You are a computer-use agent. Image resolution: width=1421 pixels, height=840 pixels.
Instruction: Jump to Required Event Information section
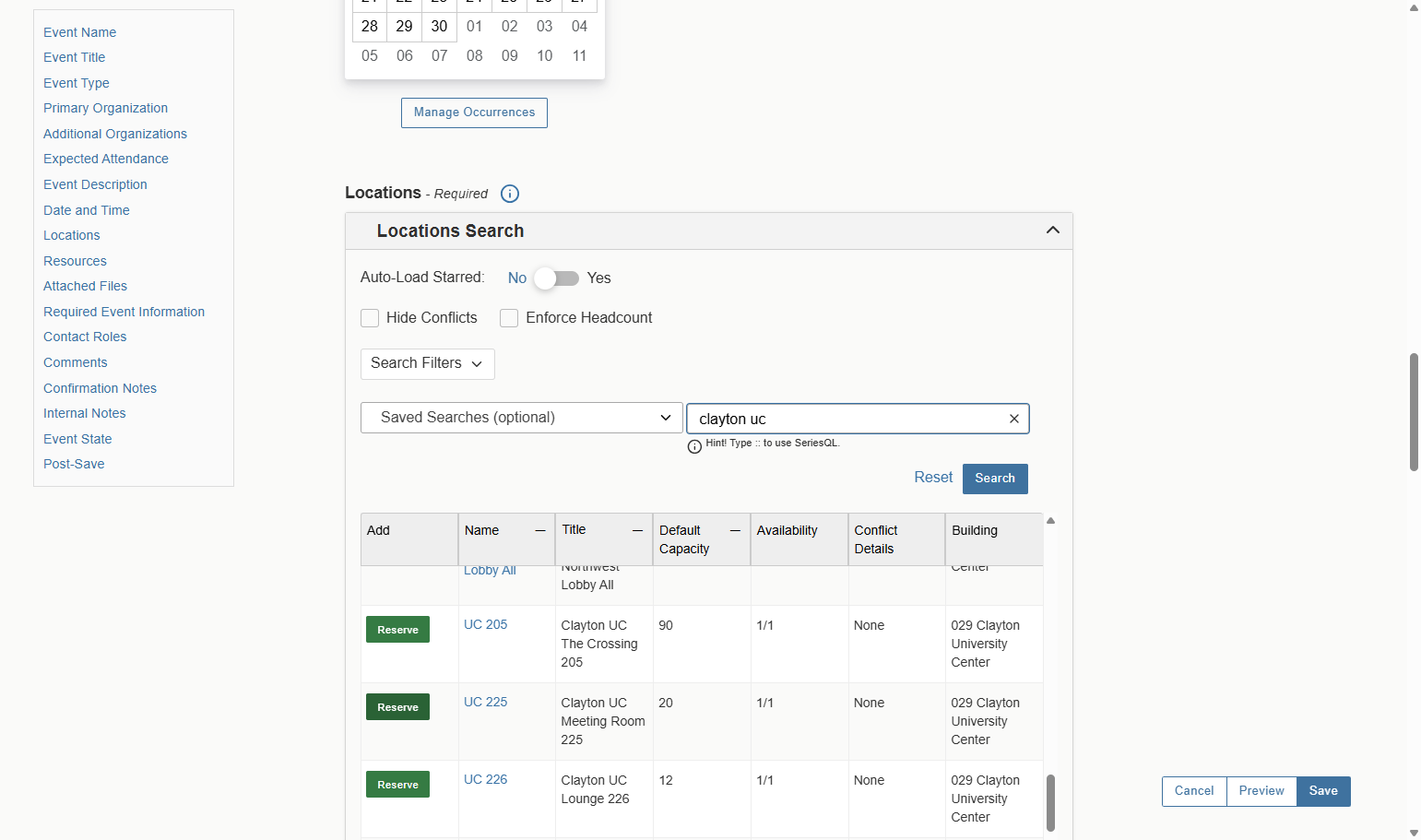tap(124, 312)
